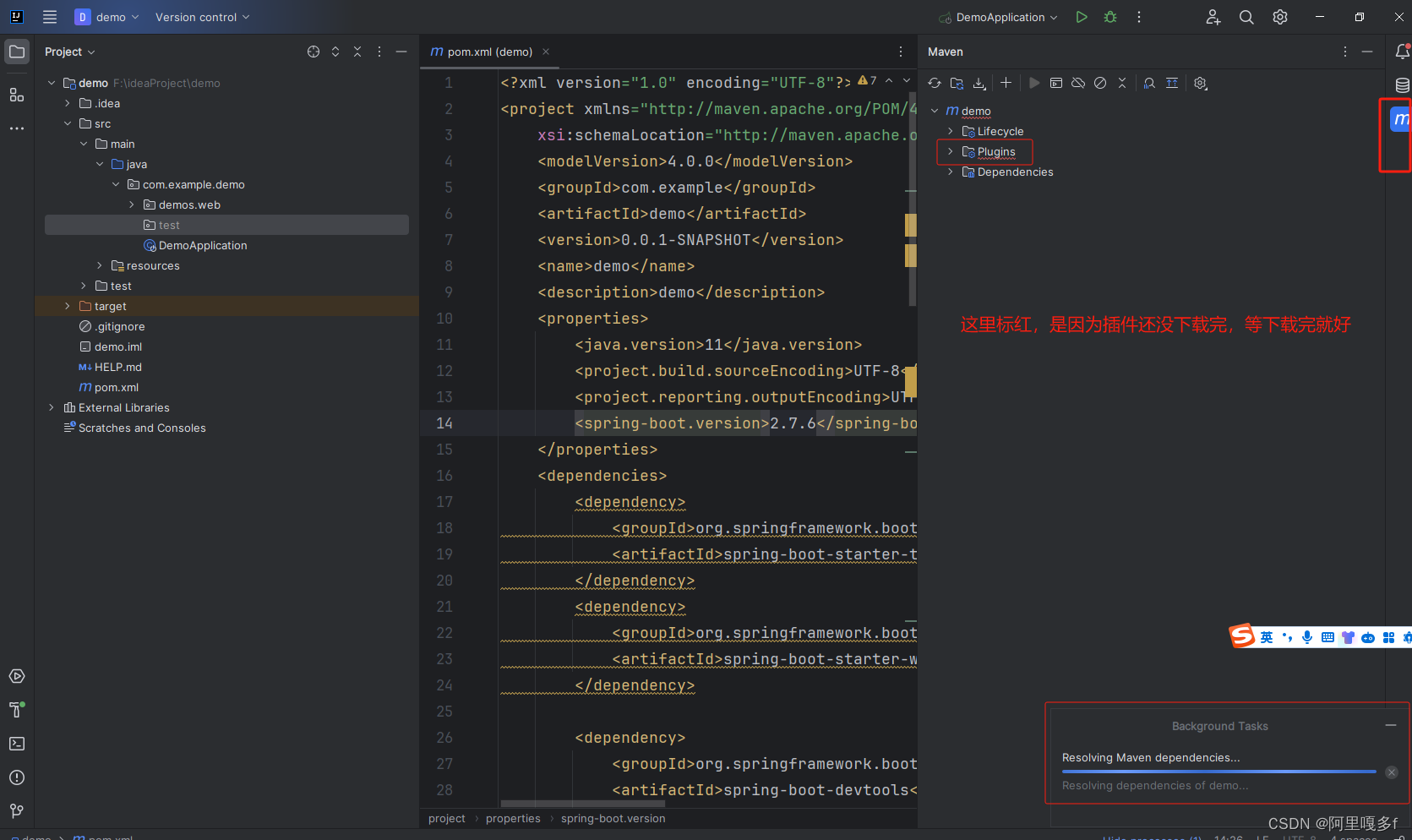Click Select Opened File in Project panel

[313, 52]
